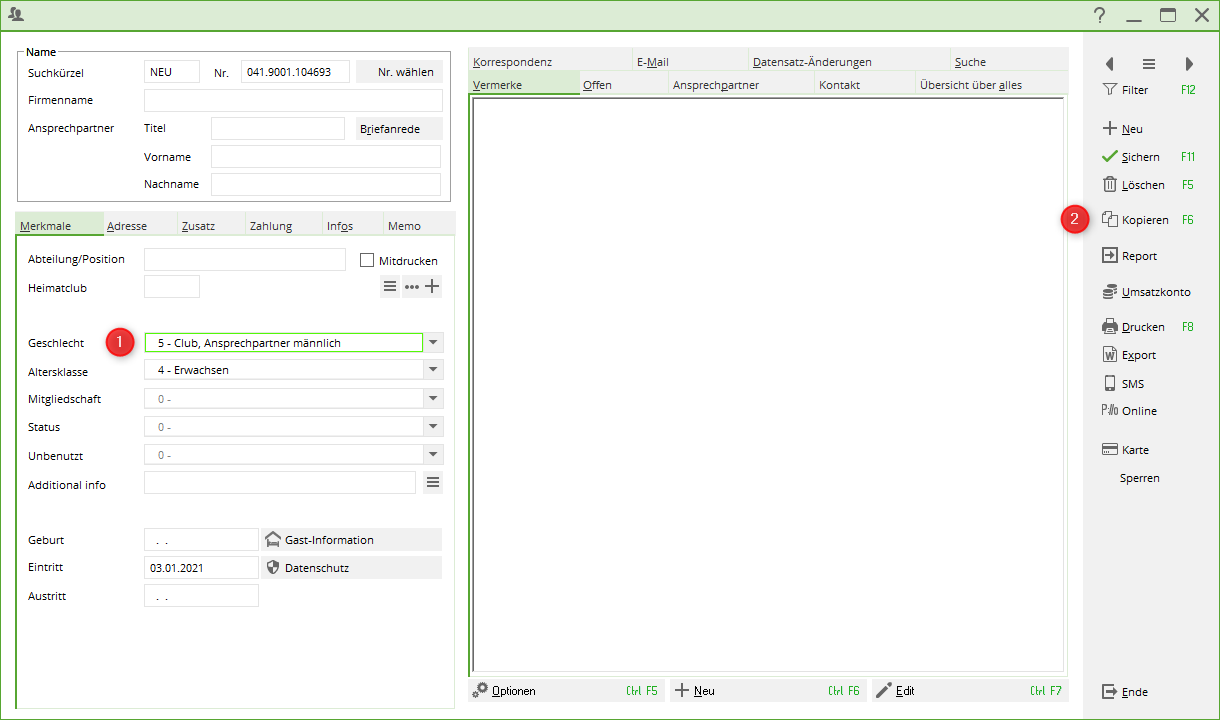Click into the Firmenname input field

pyautogui.click(x=293, y=100)
